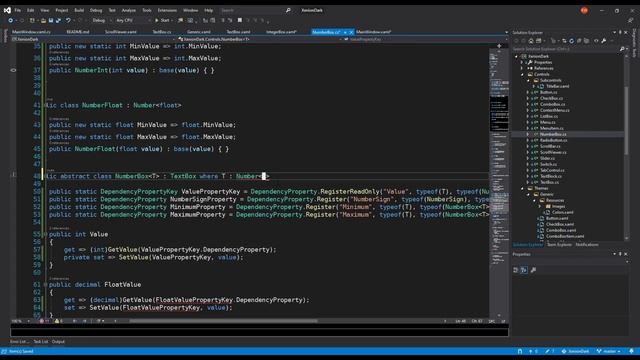
Task: Click the Visual Studio logo icon
Action: 7,10
